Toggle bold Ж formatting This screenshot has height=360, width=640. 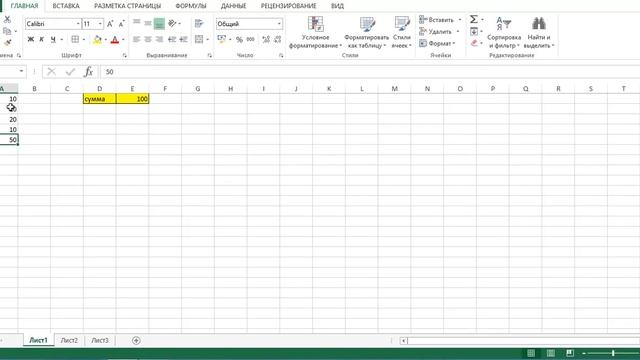(31, 40)
